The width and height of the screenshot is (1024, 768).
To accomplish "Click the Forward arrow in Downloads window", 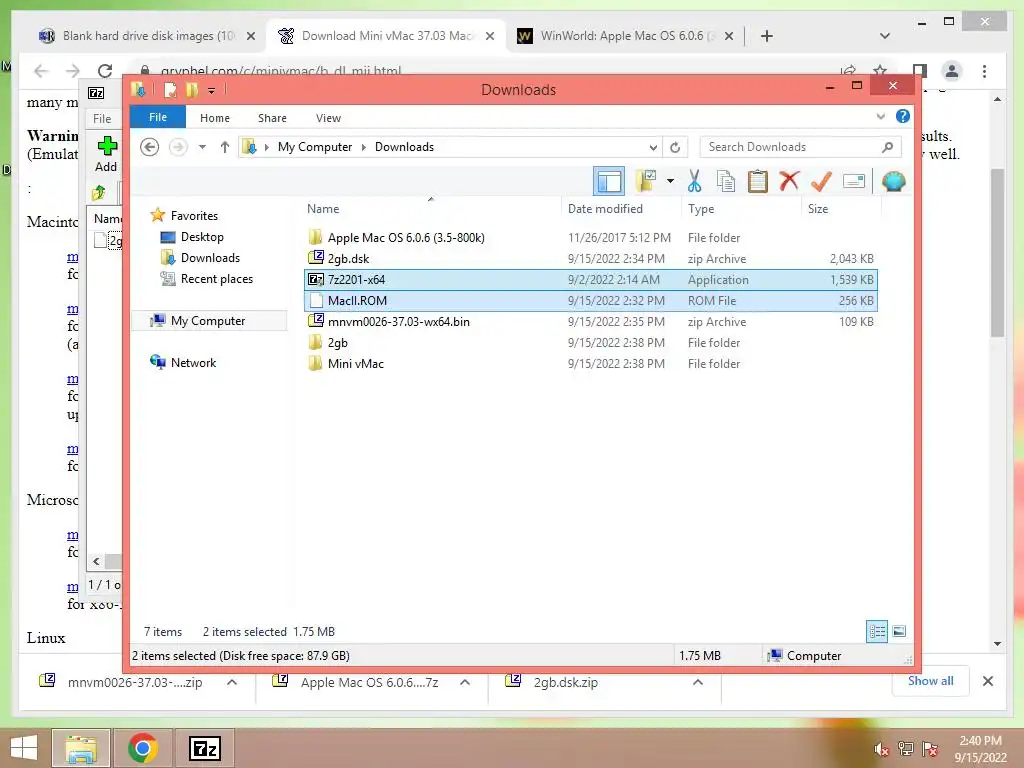I will click(178, 147).
